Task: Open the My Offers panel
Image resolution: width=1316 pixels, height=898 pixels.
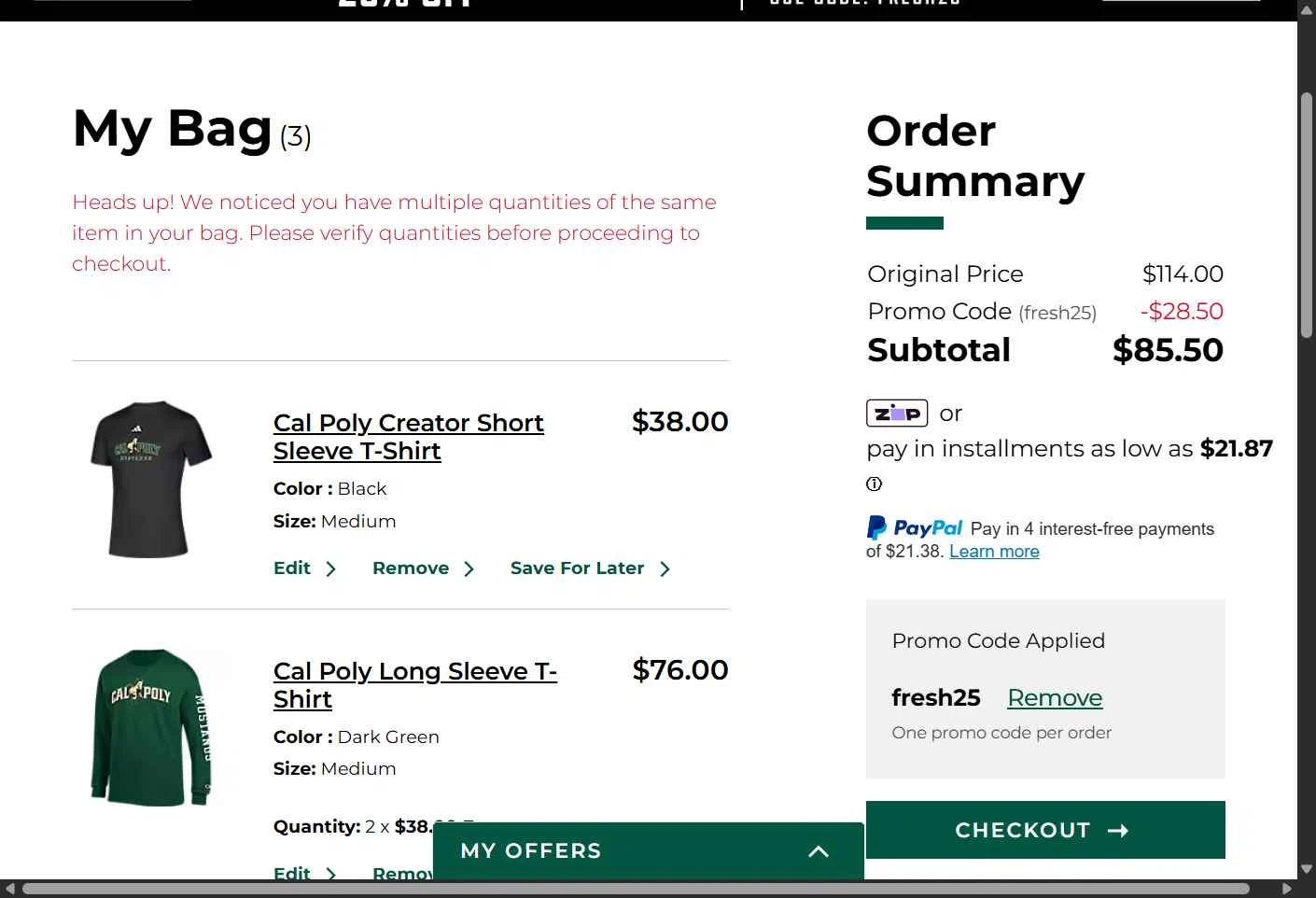Action: (x=649, y=850)
